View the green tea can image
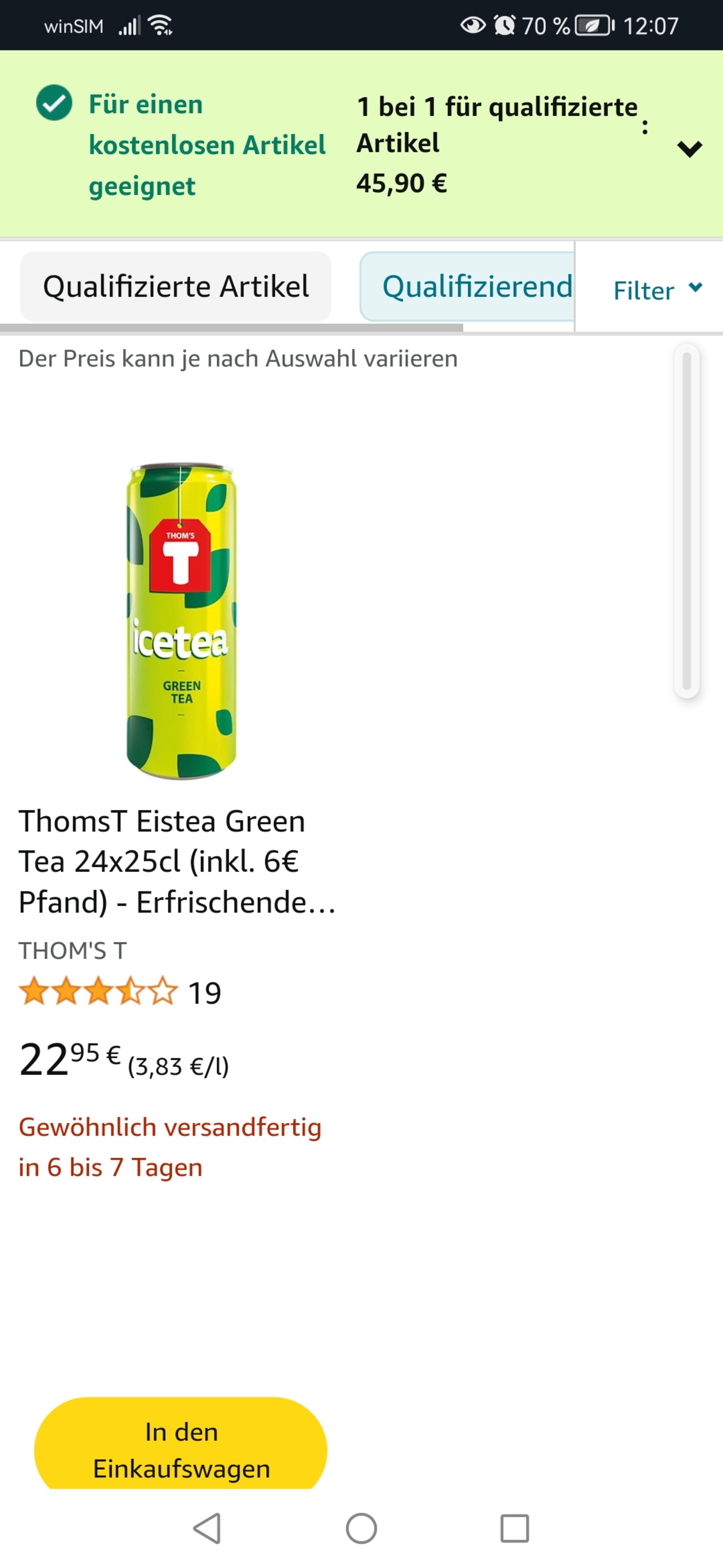This screenshot has height=1568, width=723. pyautogui.click(x=181, y=621)
